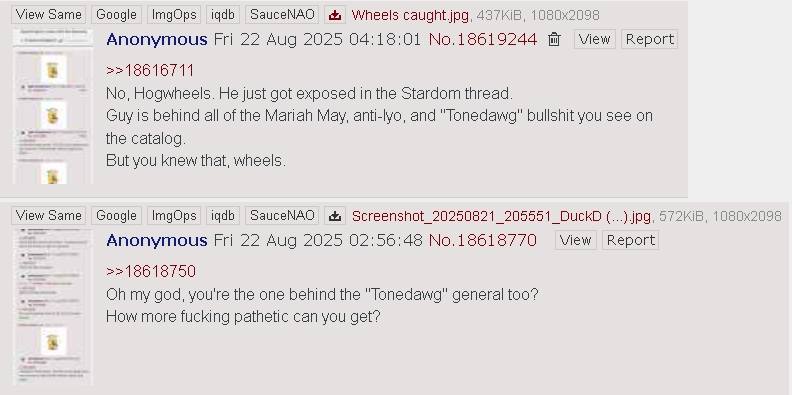The width and height of the screenshot is (792, 395).
Task: Open the thumbnail of post 18618770
Action: click(x=53, y=307)
